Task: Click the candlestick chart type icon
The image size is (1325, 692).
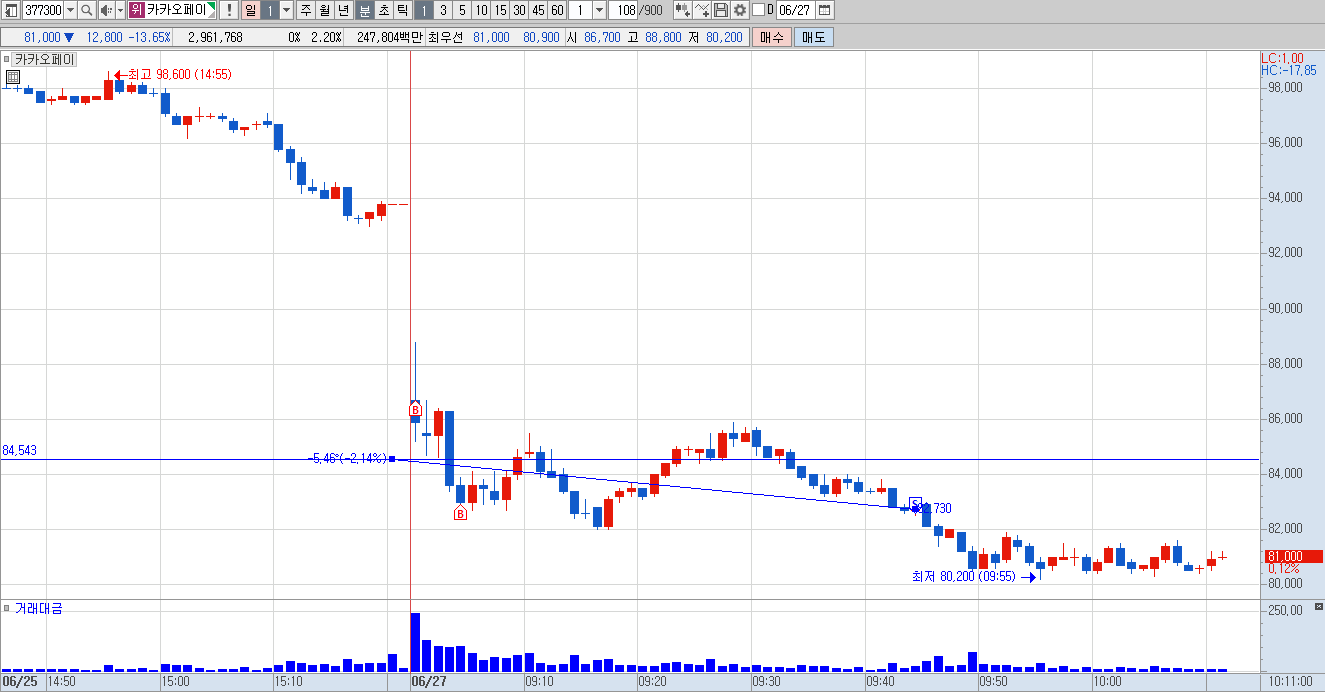Action: pos(683,10)
